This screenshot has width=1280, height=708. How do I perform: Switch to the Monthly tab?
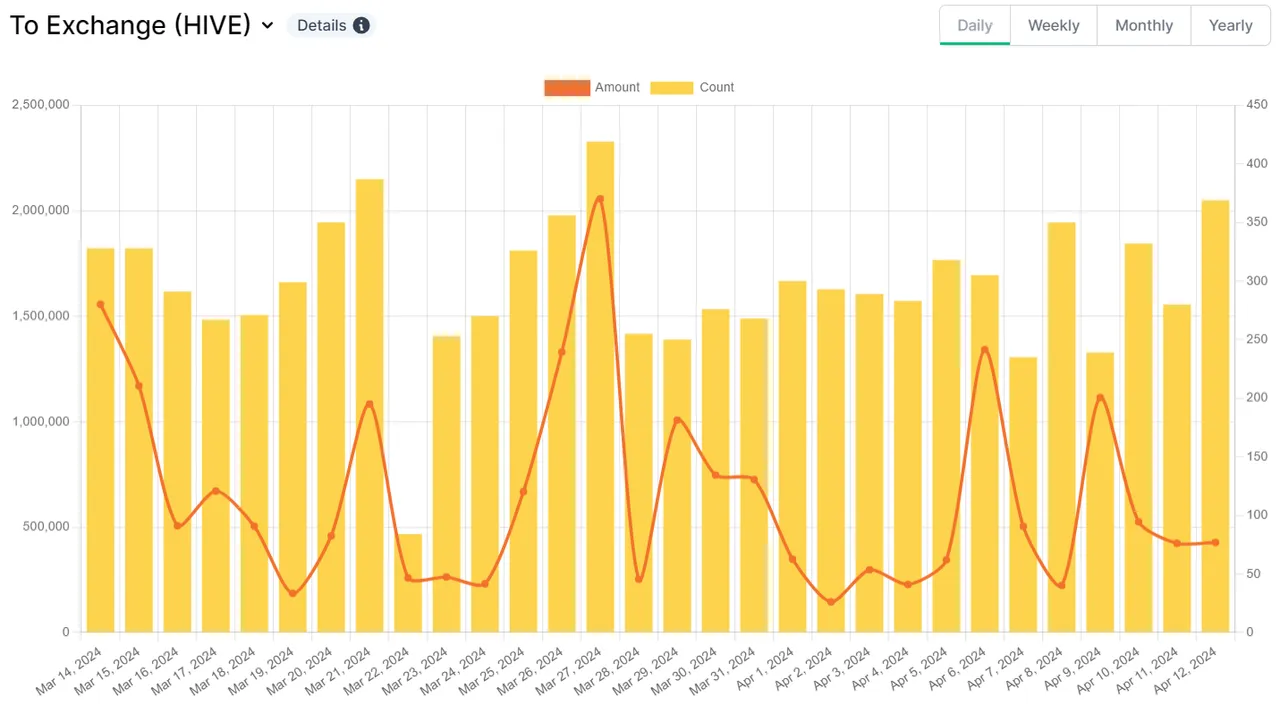coord(1144,26)
